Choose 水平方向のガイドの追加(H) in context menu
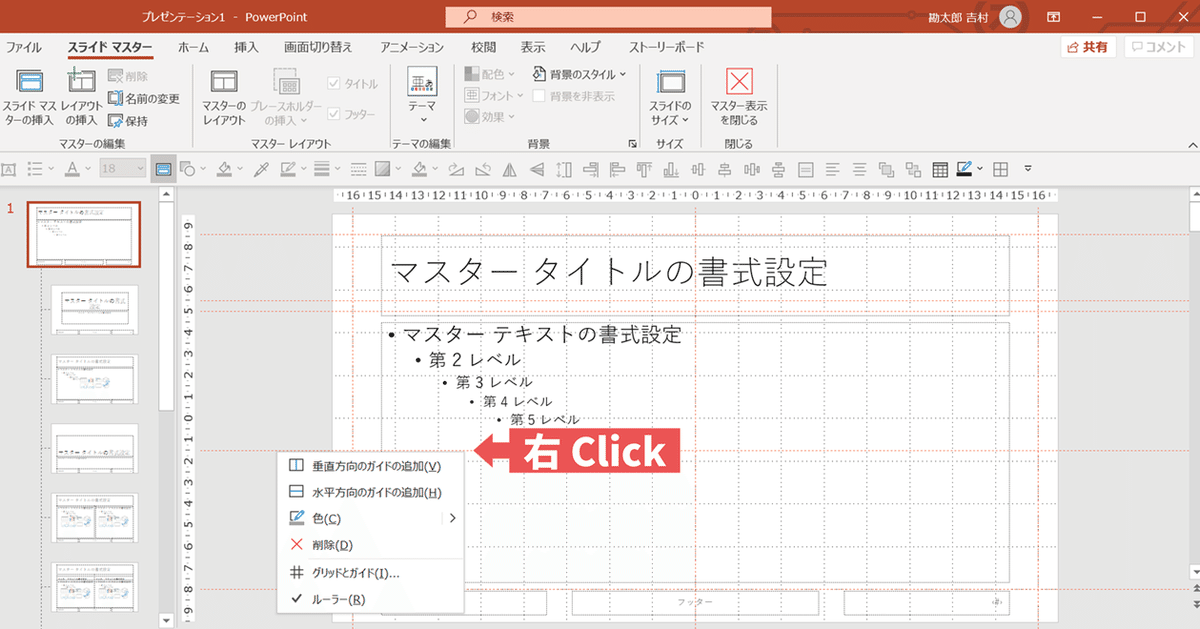The height and width of the screenshot is (629, 1200). click(369, 492)
